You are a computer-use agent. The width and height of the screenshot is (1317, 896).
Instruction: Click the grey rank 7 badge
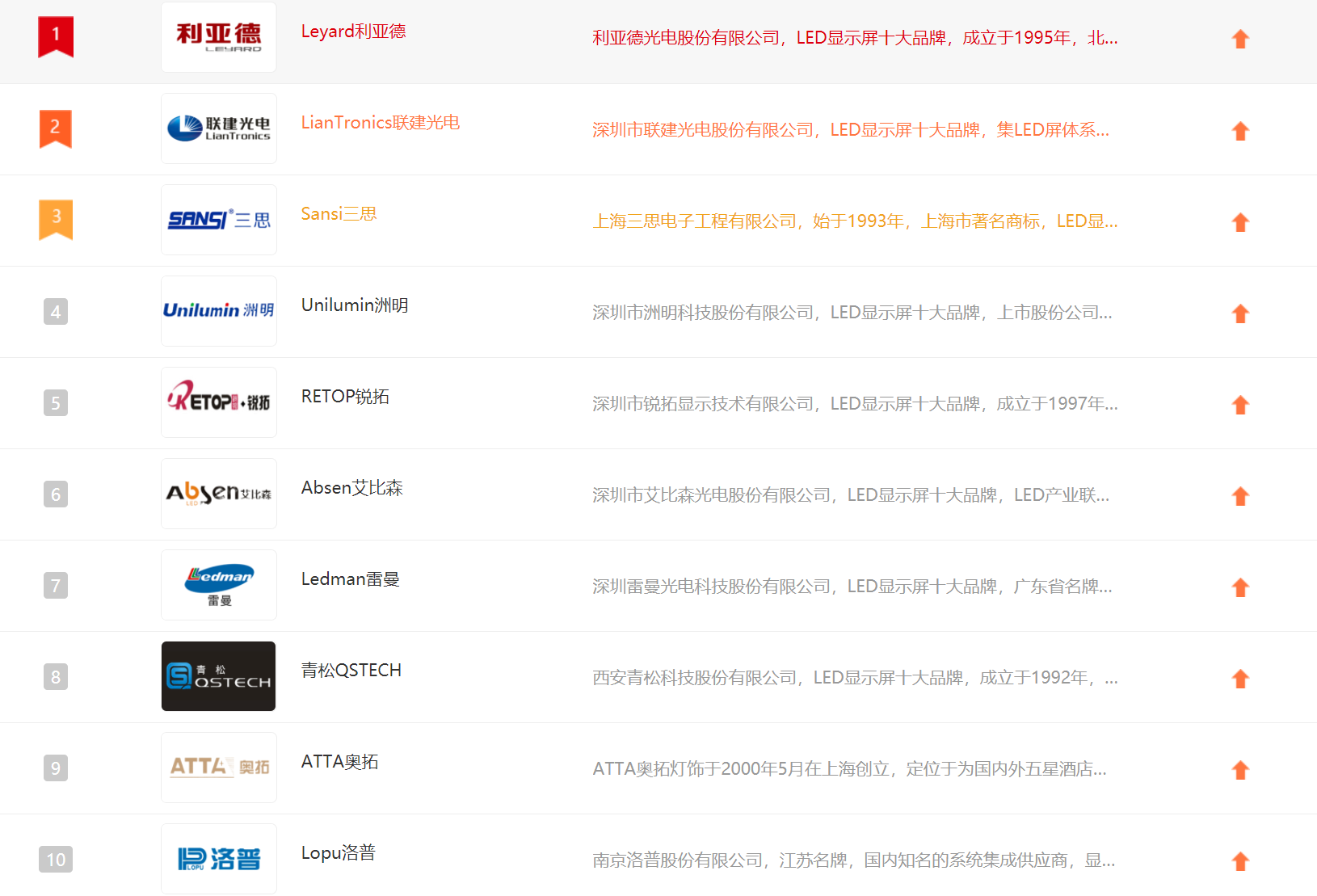[x=56, y=585]
